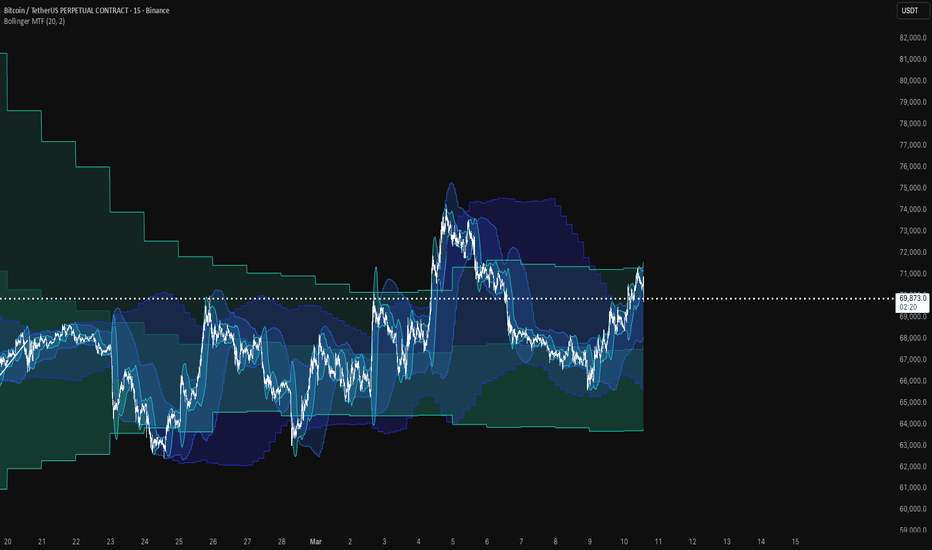
Task: Click date 2 on time axis
Action: click(350, 542)
